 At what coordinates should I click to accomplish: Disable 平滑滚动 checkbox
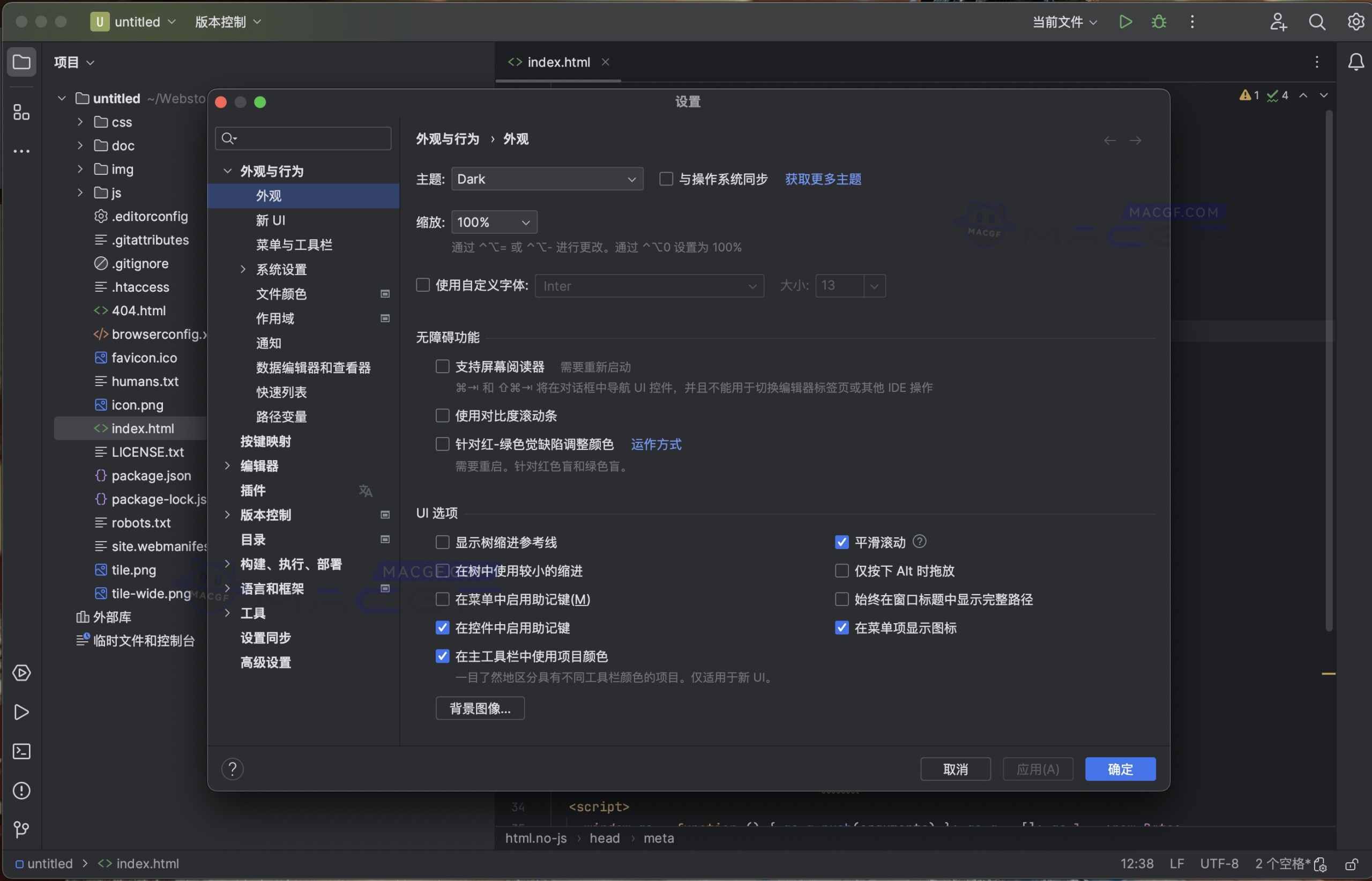(841, 542)
